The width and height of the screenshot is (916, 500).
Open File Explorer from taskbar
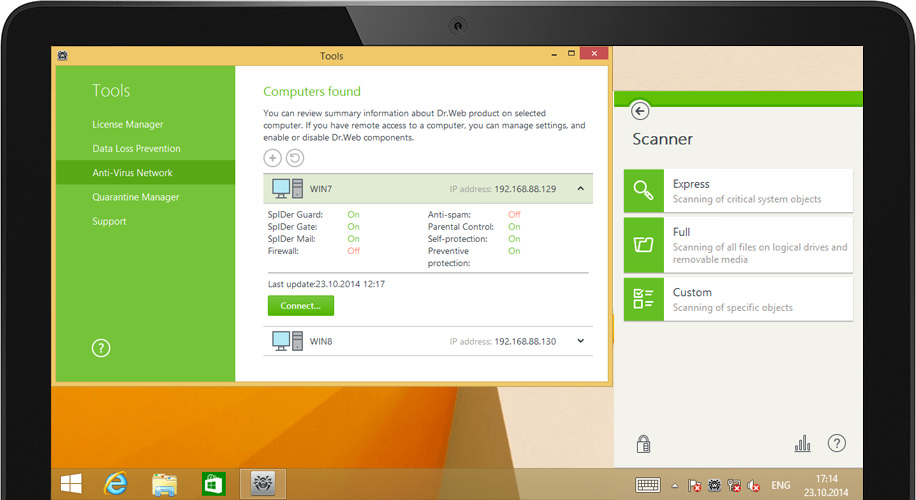(164, 484)
